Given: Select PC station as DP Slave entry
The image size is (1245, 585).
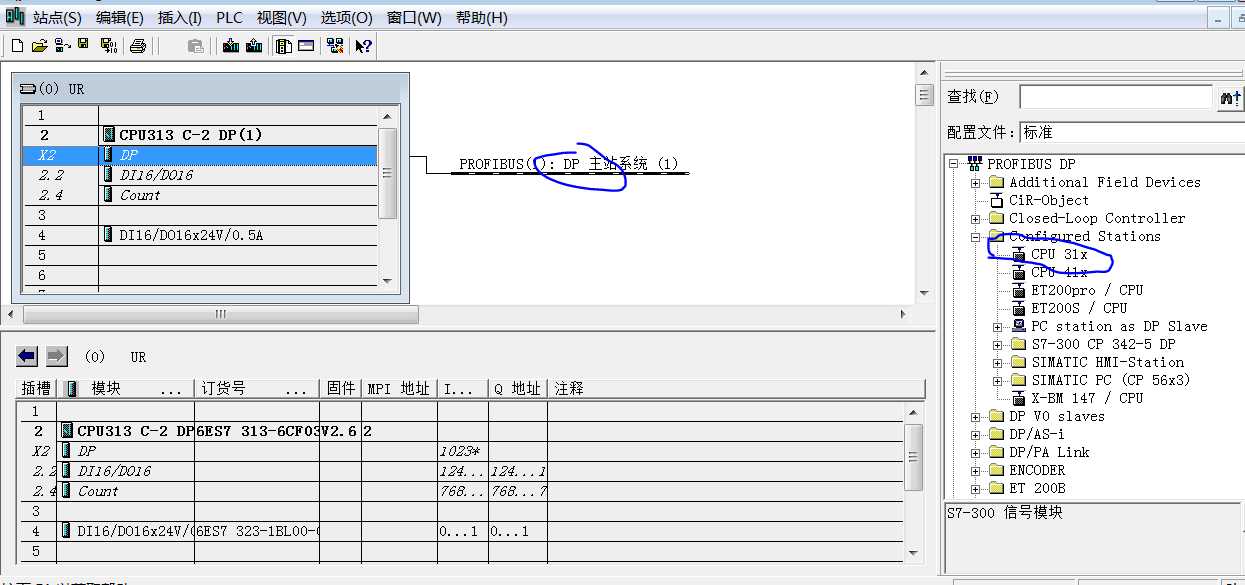Looking at the screenshot, I should click(x=1119, y=326).
